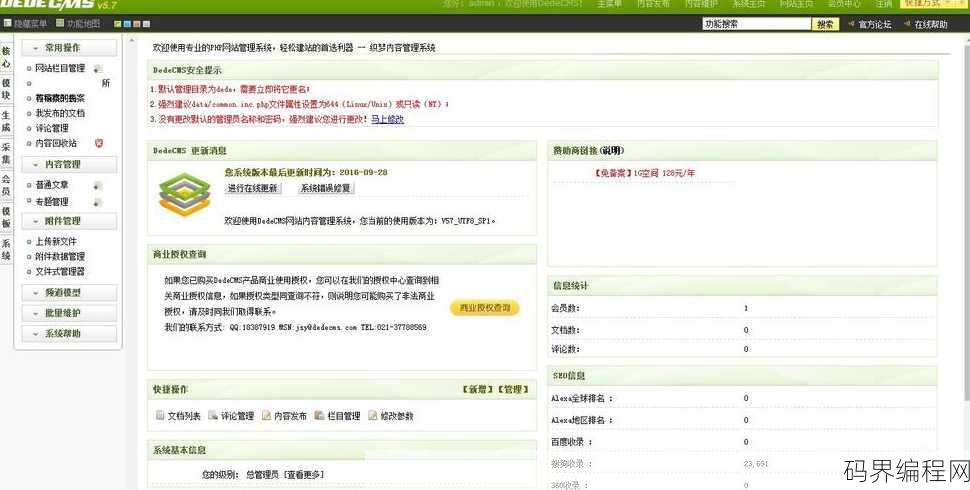Open 系统主页 in top navigation
This screenshot has height=490, width=970.
(x=749, y=4)
